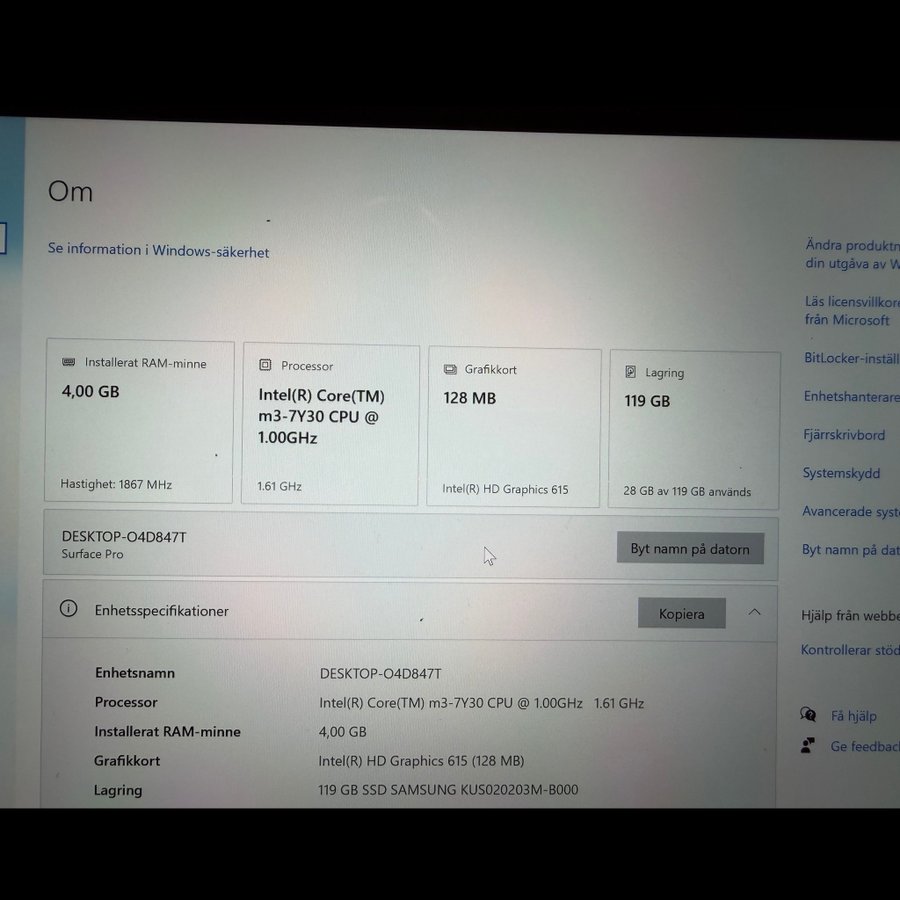Click the Enhetsnamn value DESKTOP-O4D847T
The height and width of the screenshot is (900, 900).
click(x=381, y=673)
